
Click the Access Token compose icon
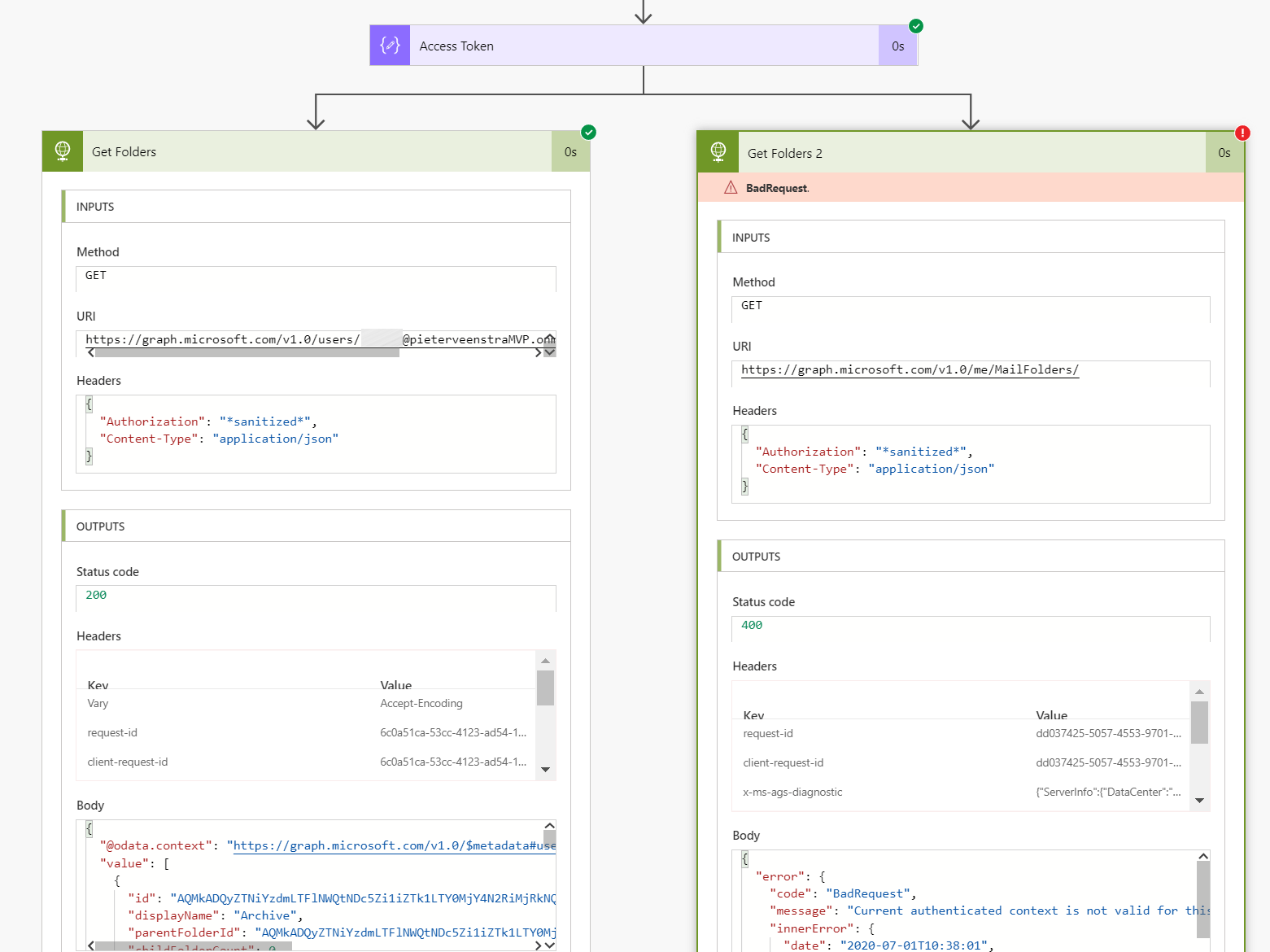point(390,46)
